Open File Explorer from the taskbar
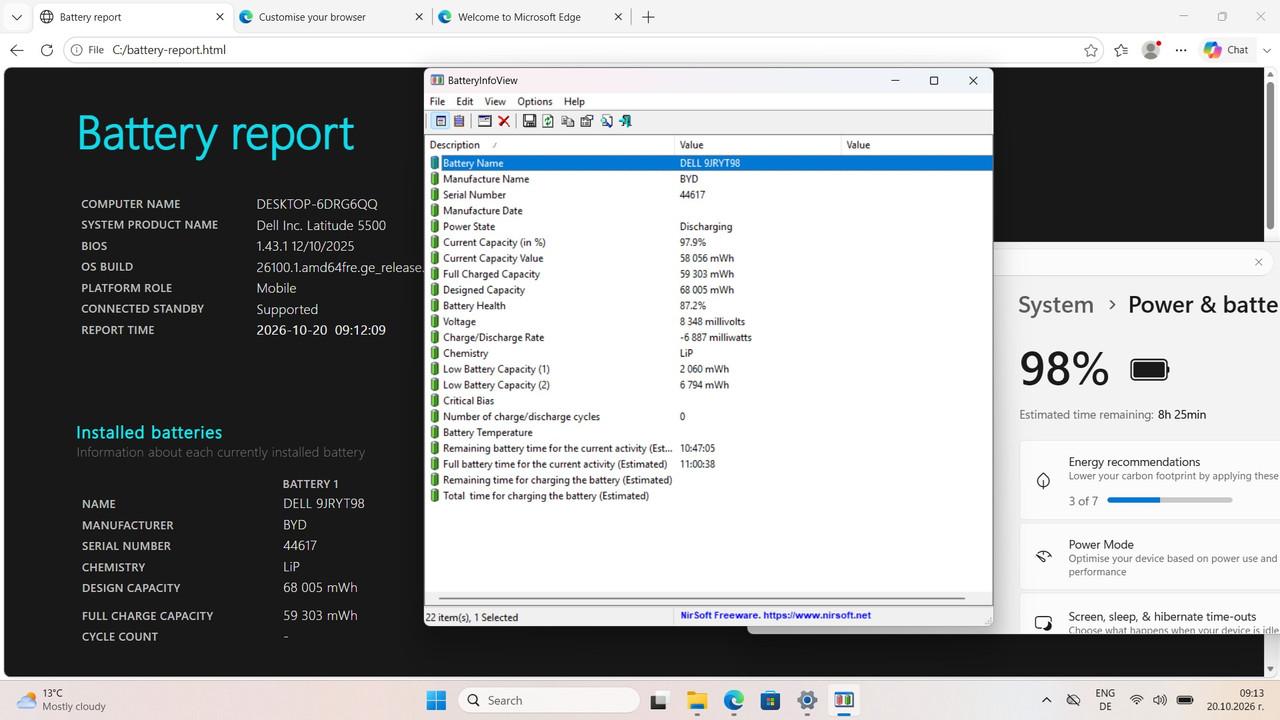The image size is (1280, 720). point(696,700)
